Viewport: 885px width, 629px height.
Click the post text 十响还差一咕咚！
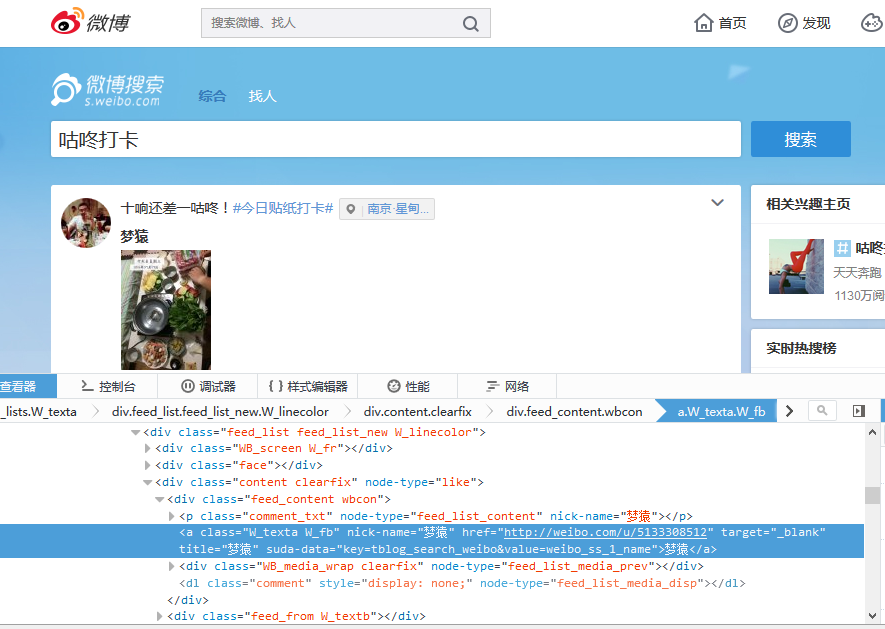tap(175, 208)
